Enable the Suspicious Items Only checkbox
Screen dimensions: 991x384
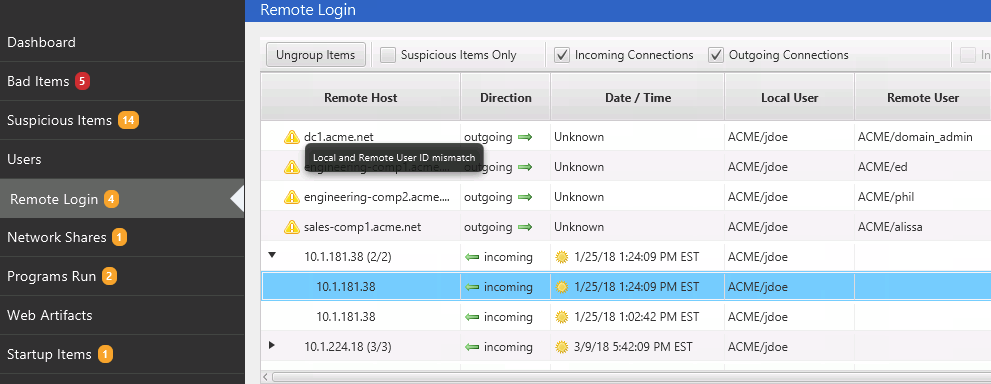(x=388, y=55)
